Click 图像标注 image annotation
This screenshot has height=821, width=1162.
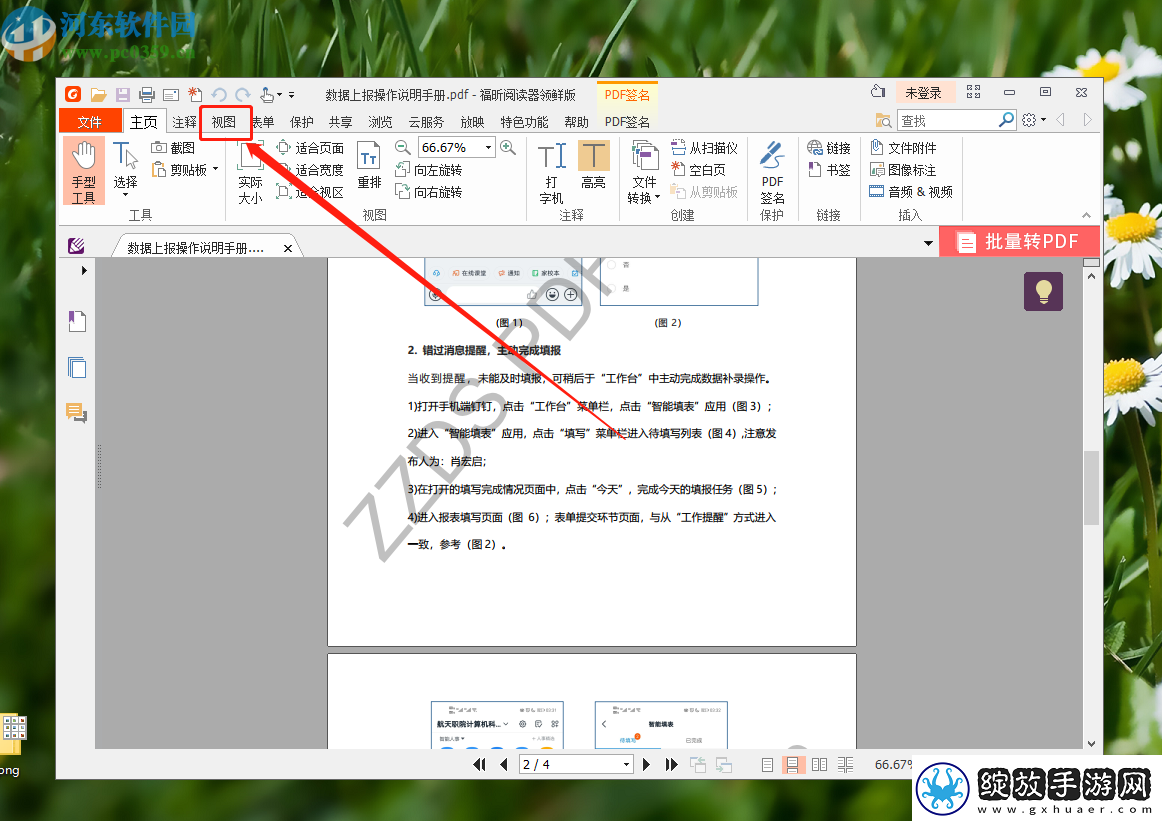[903, 170]
